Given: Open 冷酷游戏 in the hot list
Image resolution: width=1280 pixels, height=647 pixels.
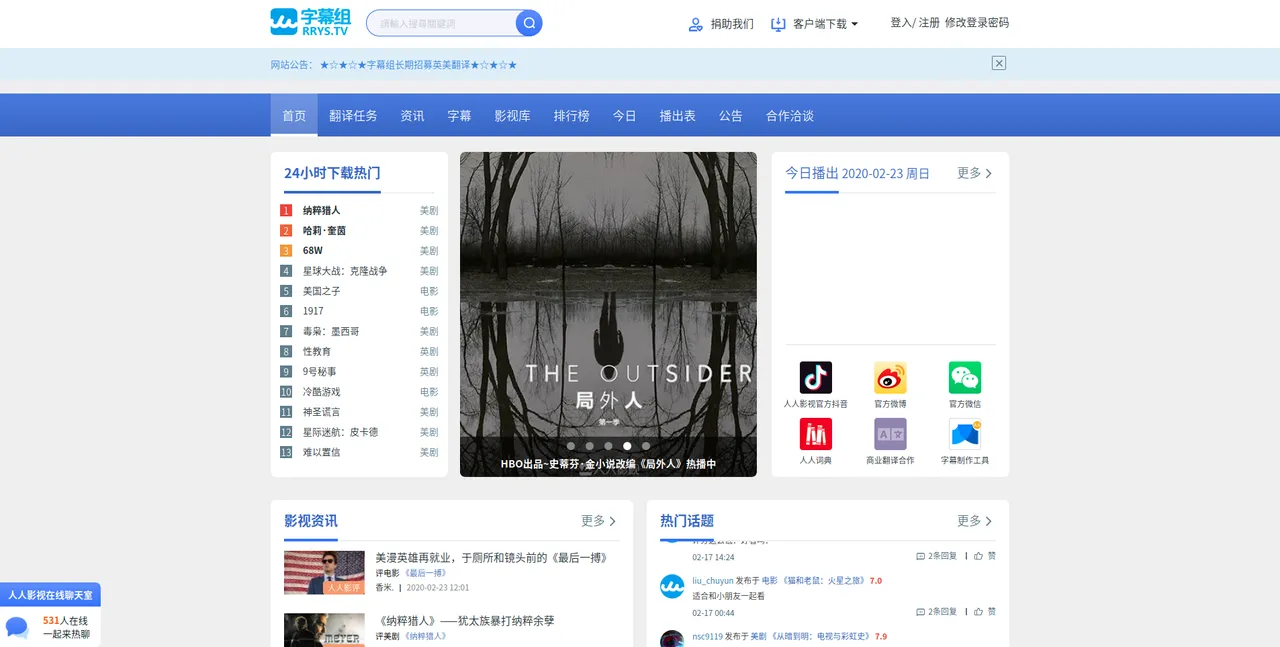Looking at the screenshot, I should click(321, 392).
